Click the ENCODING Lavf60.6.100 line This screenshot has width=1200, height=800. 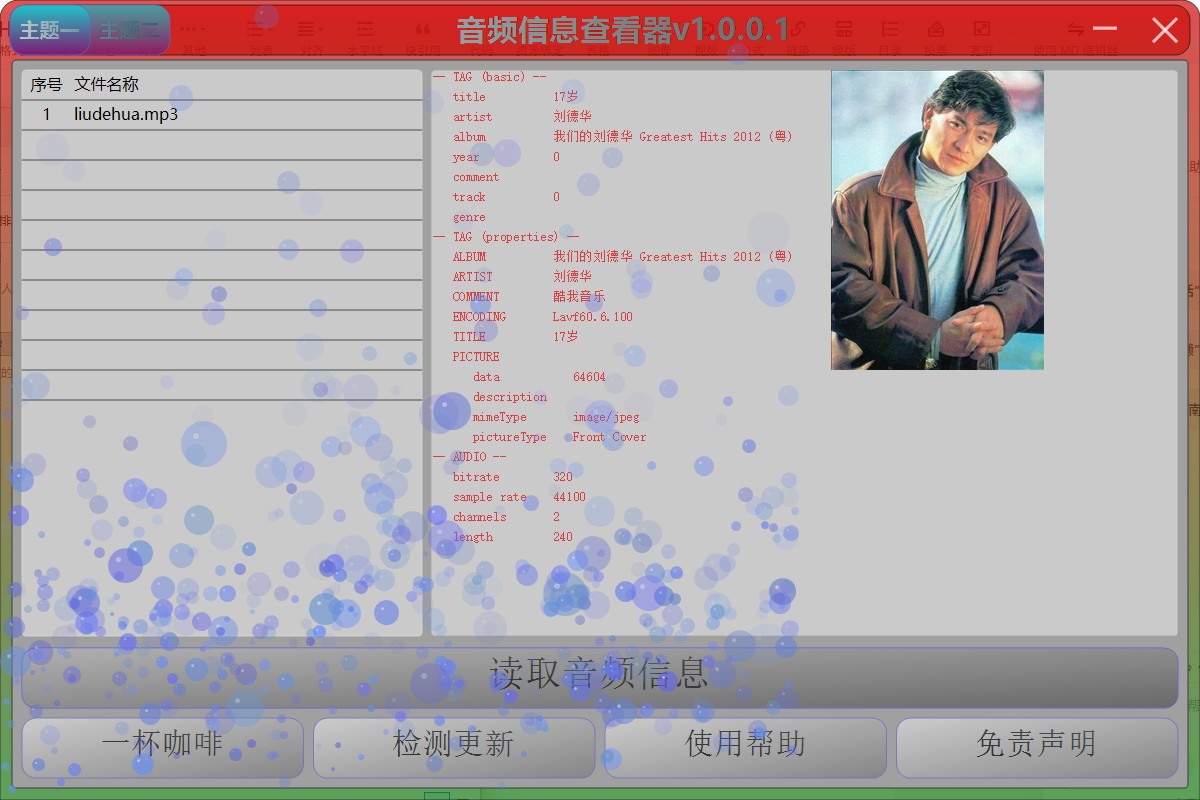[x=542, y=317]
